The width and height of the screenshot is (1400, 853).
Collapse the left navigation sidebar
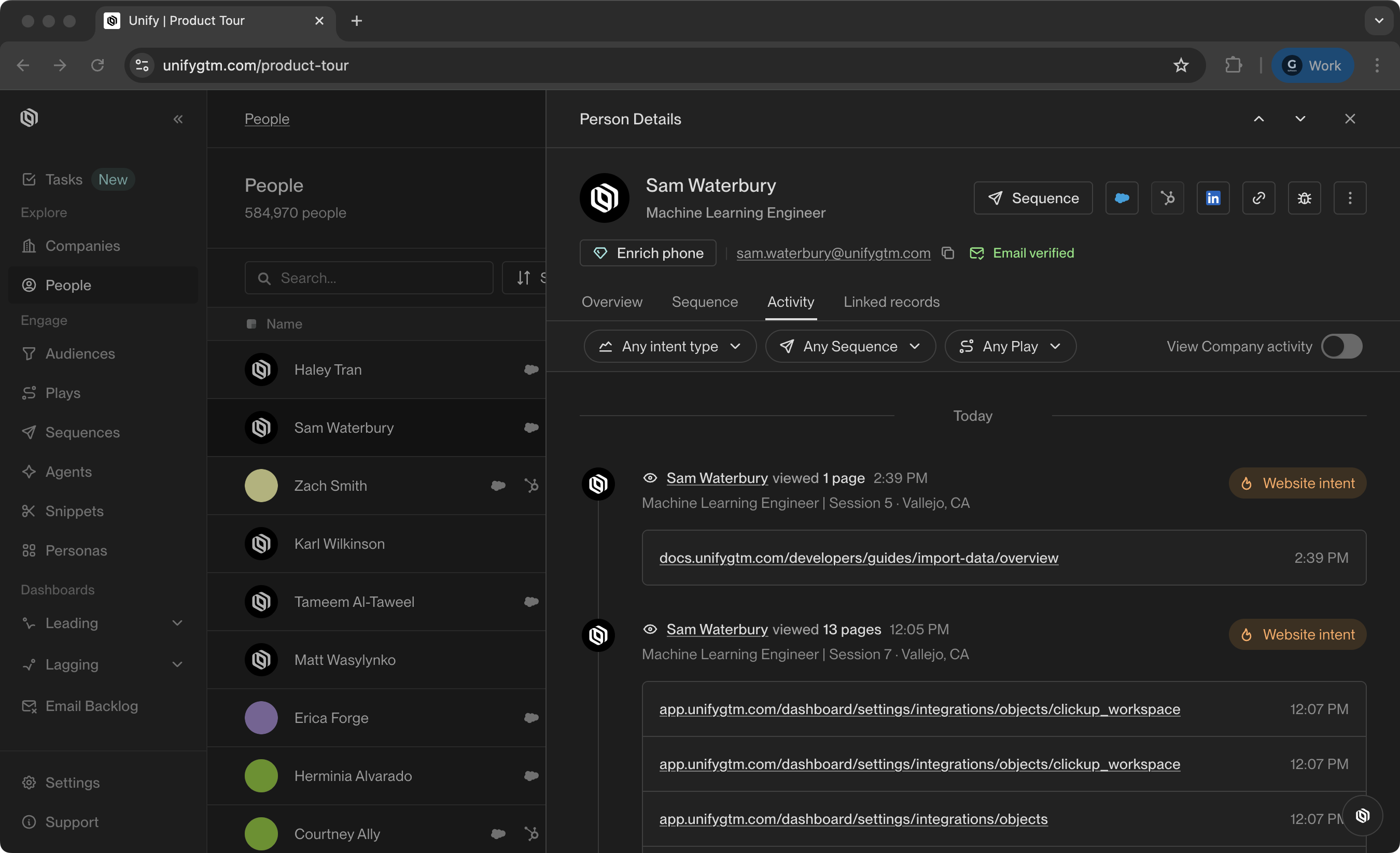178,119
